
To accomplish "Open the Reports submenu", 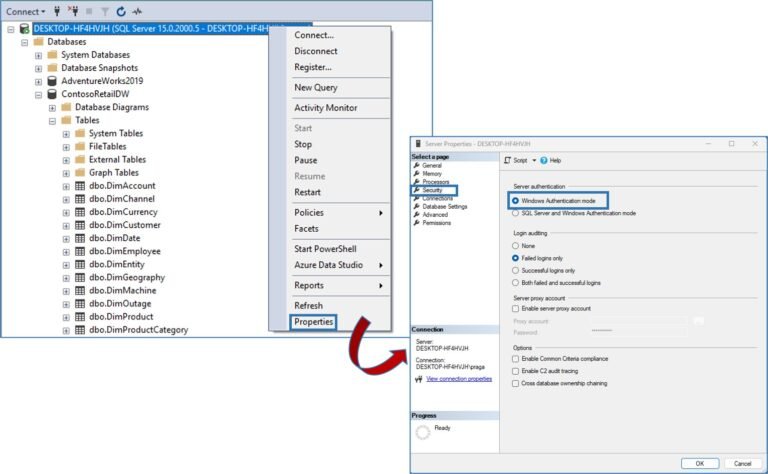I will click(338, 285).
